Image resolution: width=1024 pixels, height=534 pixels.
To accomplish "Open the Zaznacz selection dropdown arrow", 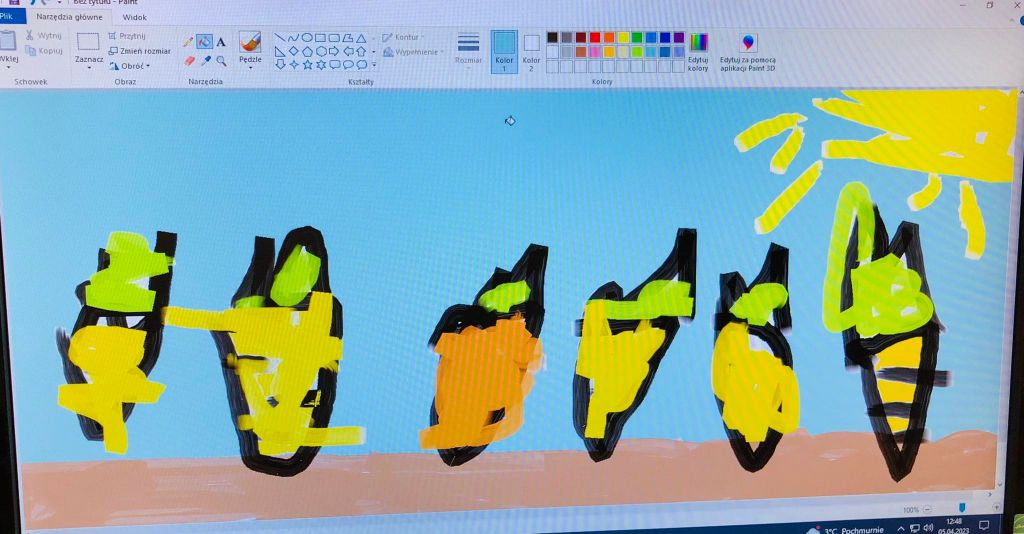I will tap(89, 67).
